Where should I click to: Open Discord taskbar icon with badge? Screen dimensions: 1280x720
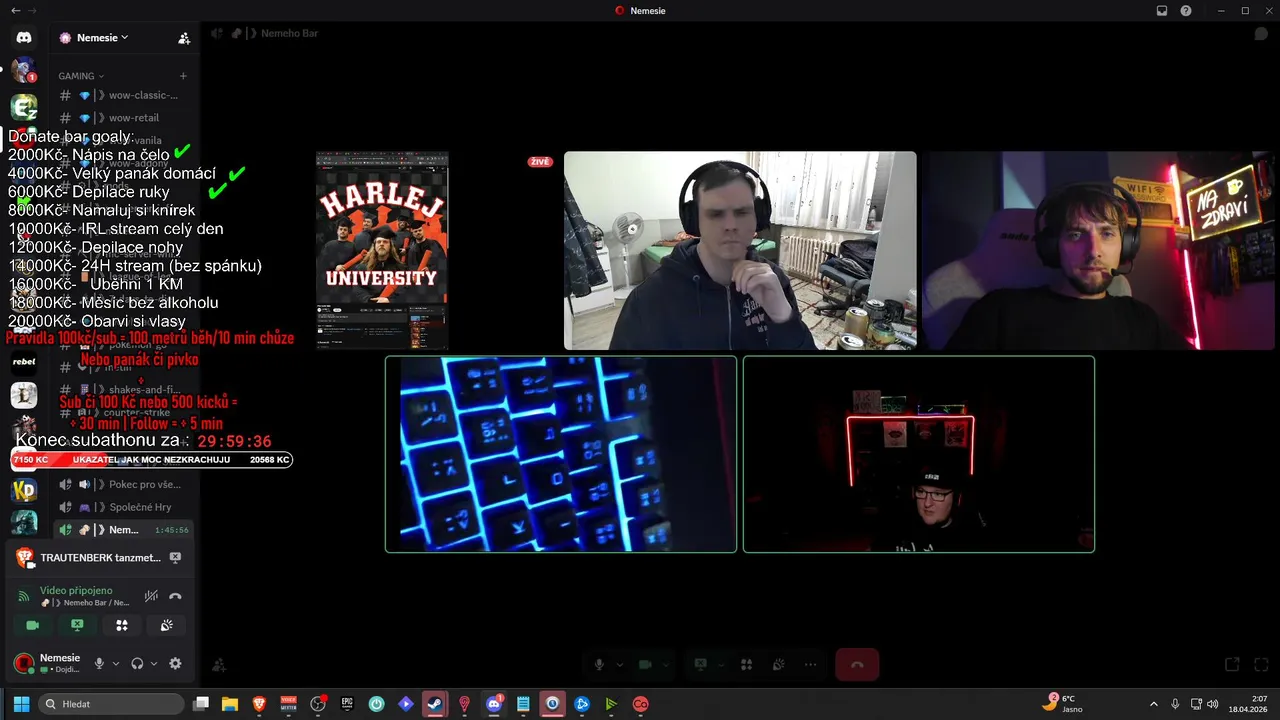[x=494, y=704]
